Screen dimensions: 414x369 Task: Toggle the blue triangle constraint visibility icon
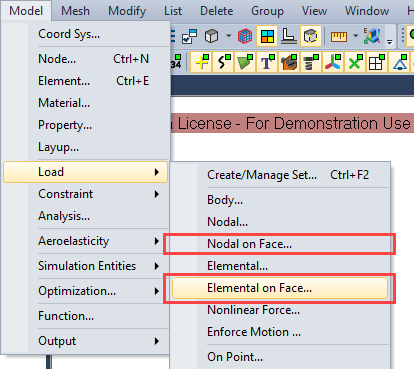tap(400, 62)
